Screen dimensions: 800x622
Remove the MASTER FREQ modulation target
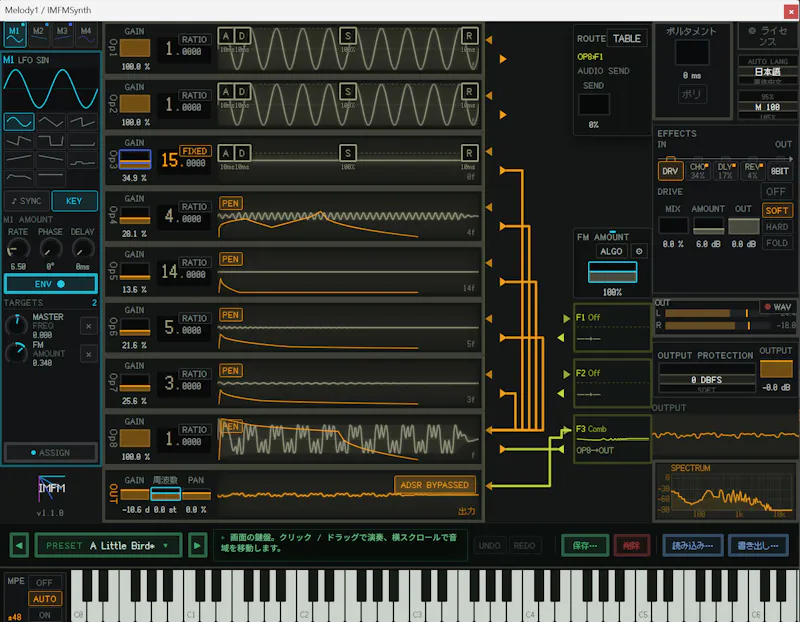click(x=89, y=326)
